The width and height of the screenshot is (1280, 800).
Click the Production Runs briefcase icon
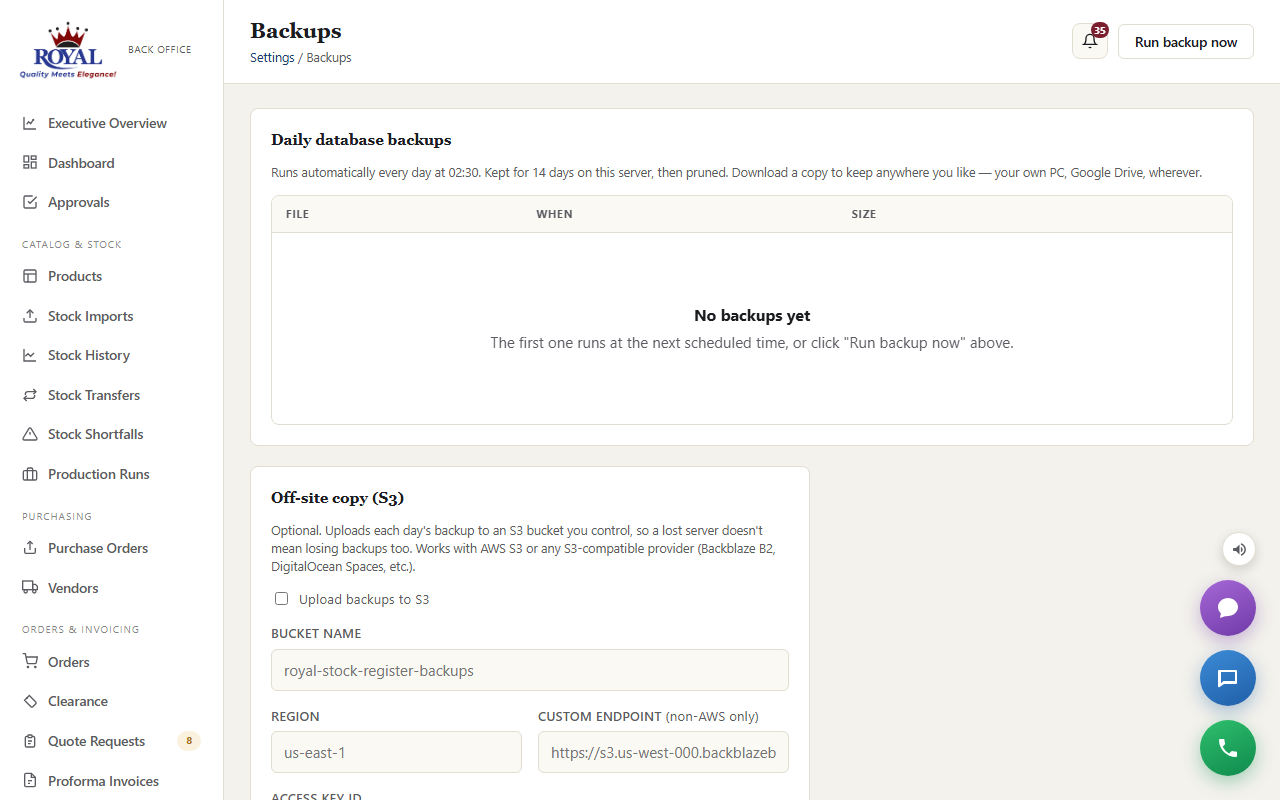coord(30,474)
